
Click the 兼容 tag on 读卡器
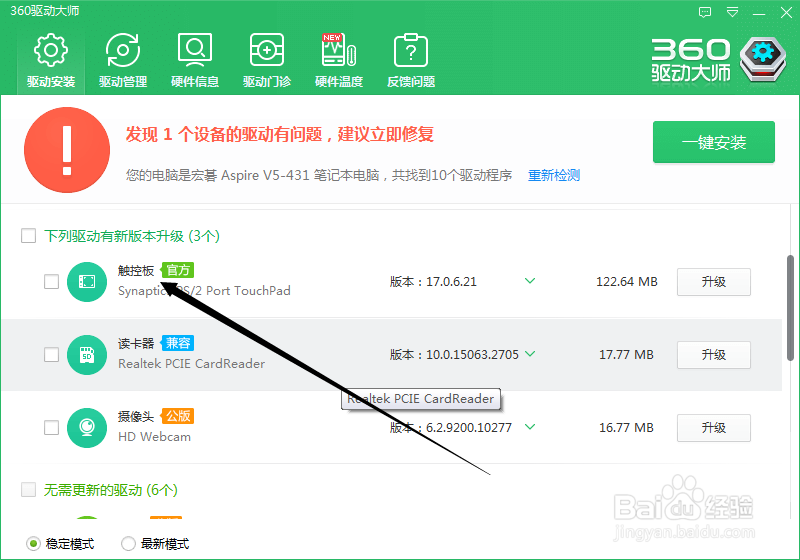point(178,343)
